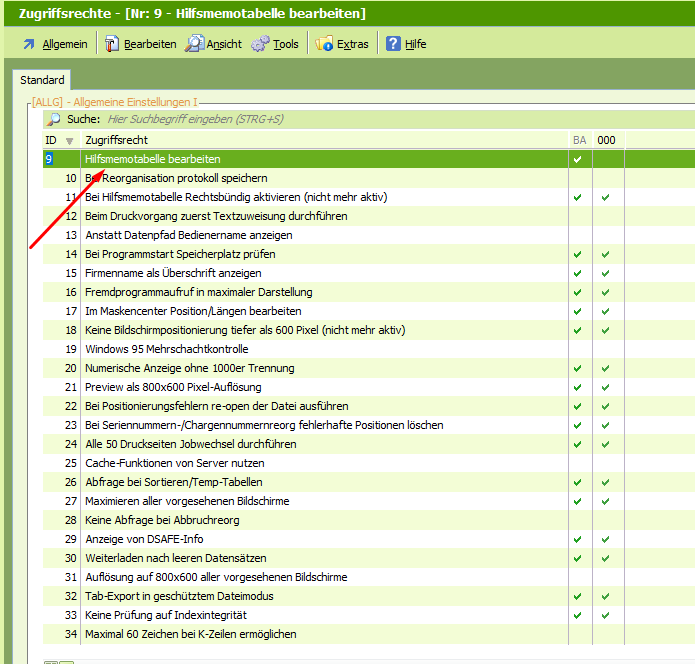Open the Tools menu
This screenshot has width=695, height=664.
pos(285,44)
